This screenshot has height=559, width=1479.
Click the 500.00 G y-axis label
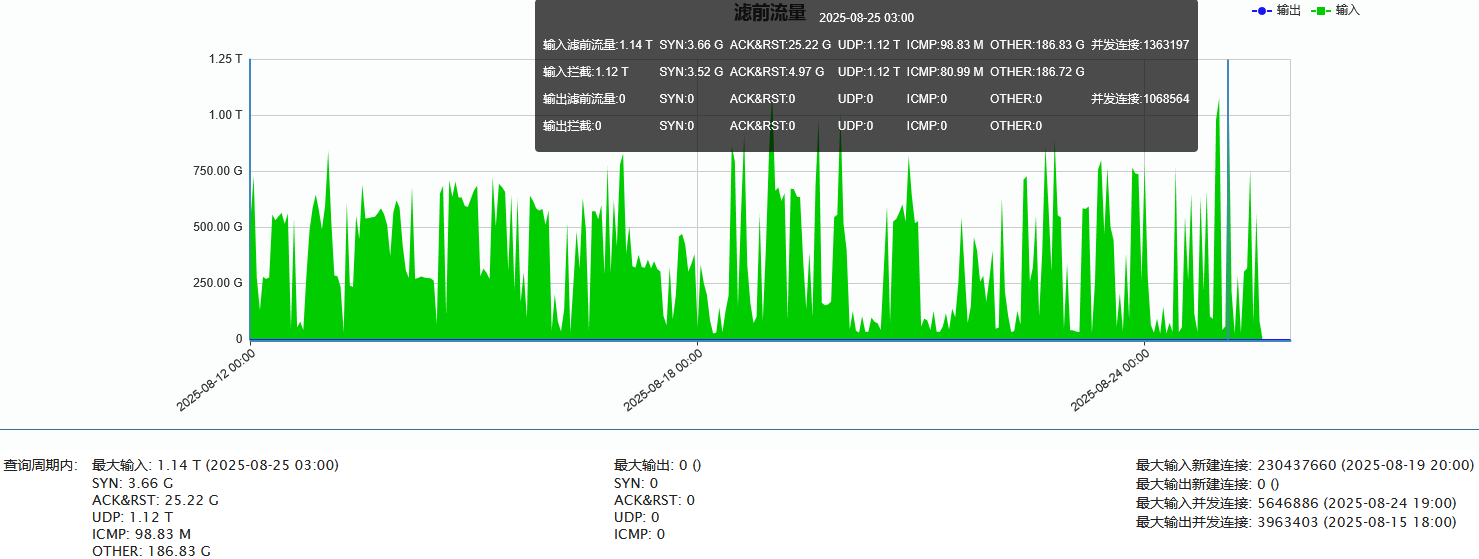[x=218, y=227]
